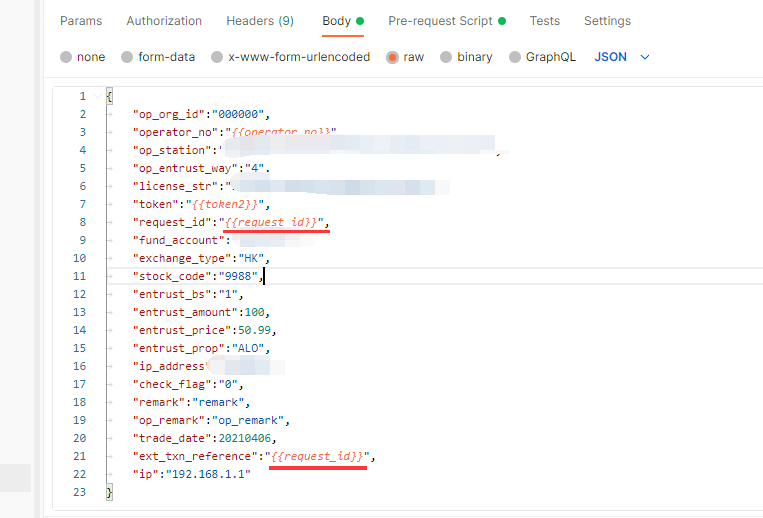The width and height of the screenshot is (763, 518).
Task: Open the Headers (9) tab
Action: (x=260, y=21)
